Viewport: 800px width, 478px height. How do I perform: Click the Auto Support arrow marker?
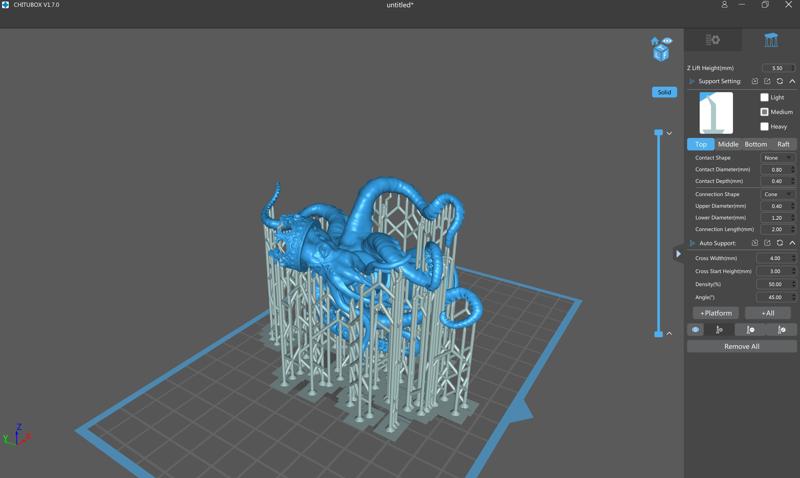point(692,243)
